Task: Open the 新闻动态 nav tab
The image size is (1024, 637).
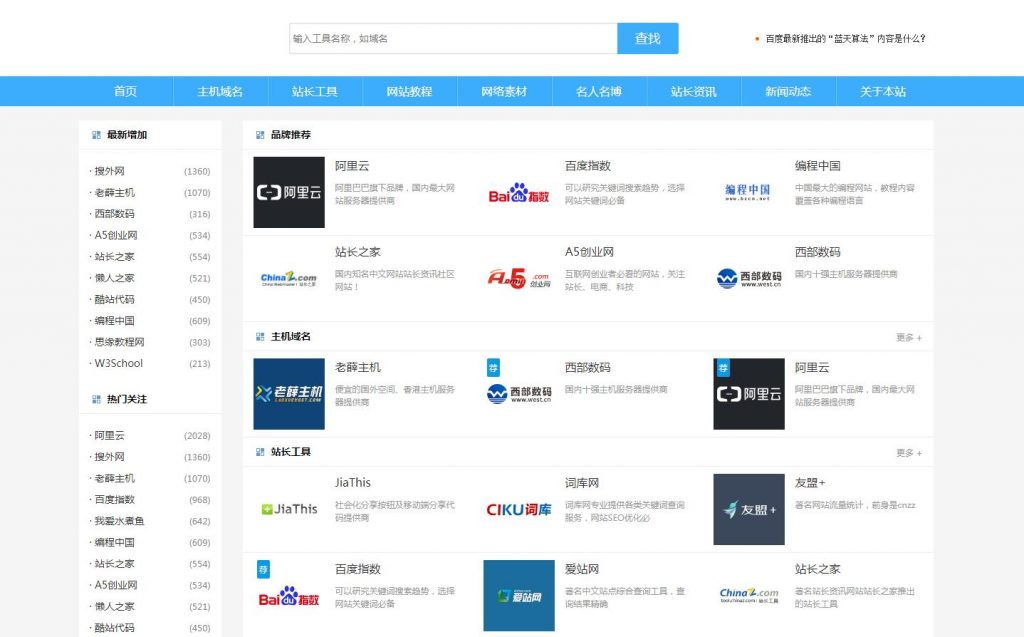Action: click(x=788, y=91)
